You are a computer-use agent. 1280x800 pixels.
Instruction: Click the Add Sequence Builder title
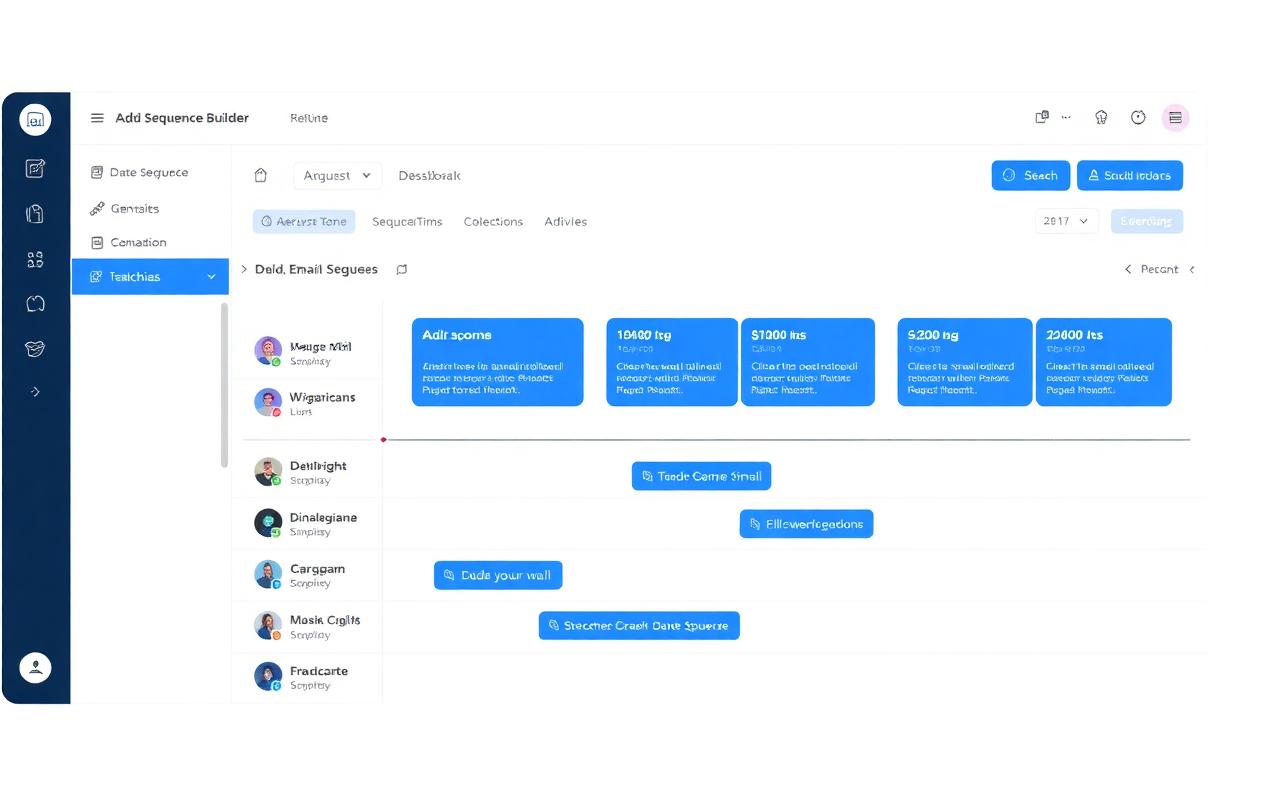(182, 118)
